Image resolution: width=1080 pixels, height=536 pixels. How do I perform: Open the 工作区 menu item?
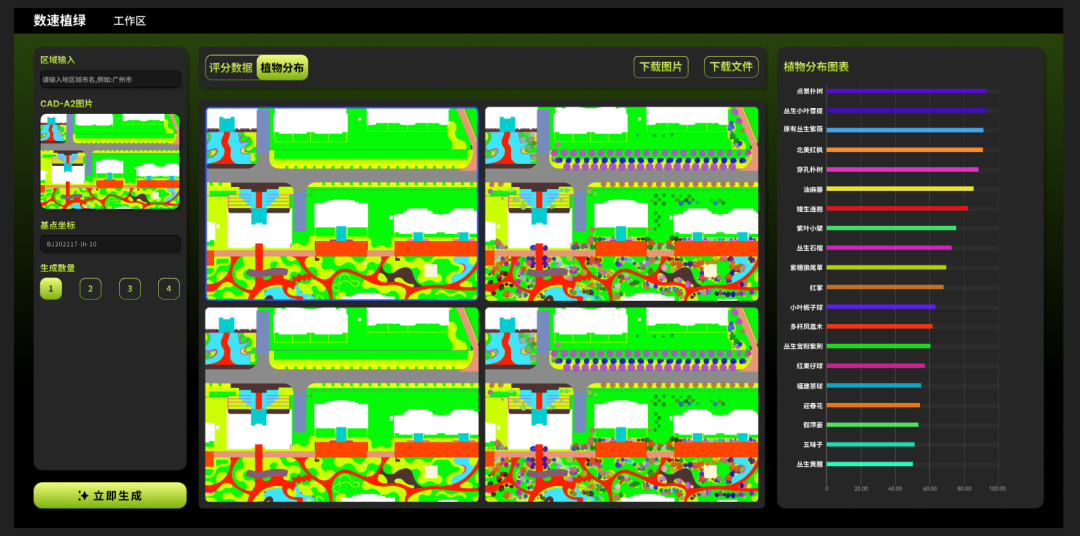(x=129, y=21)
